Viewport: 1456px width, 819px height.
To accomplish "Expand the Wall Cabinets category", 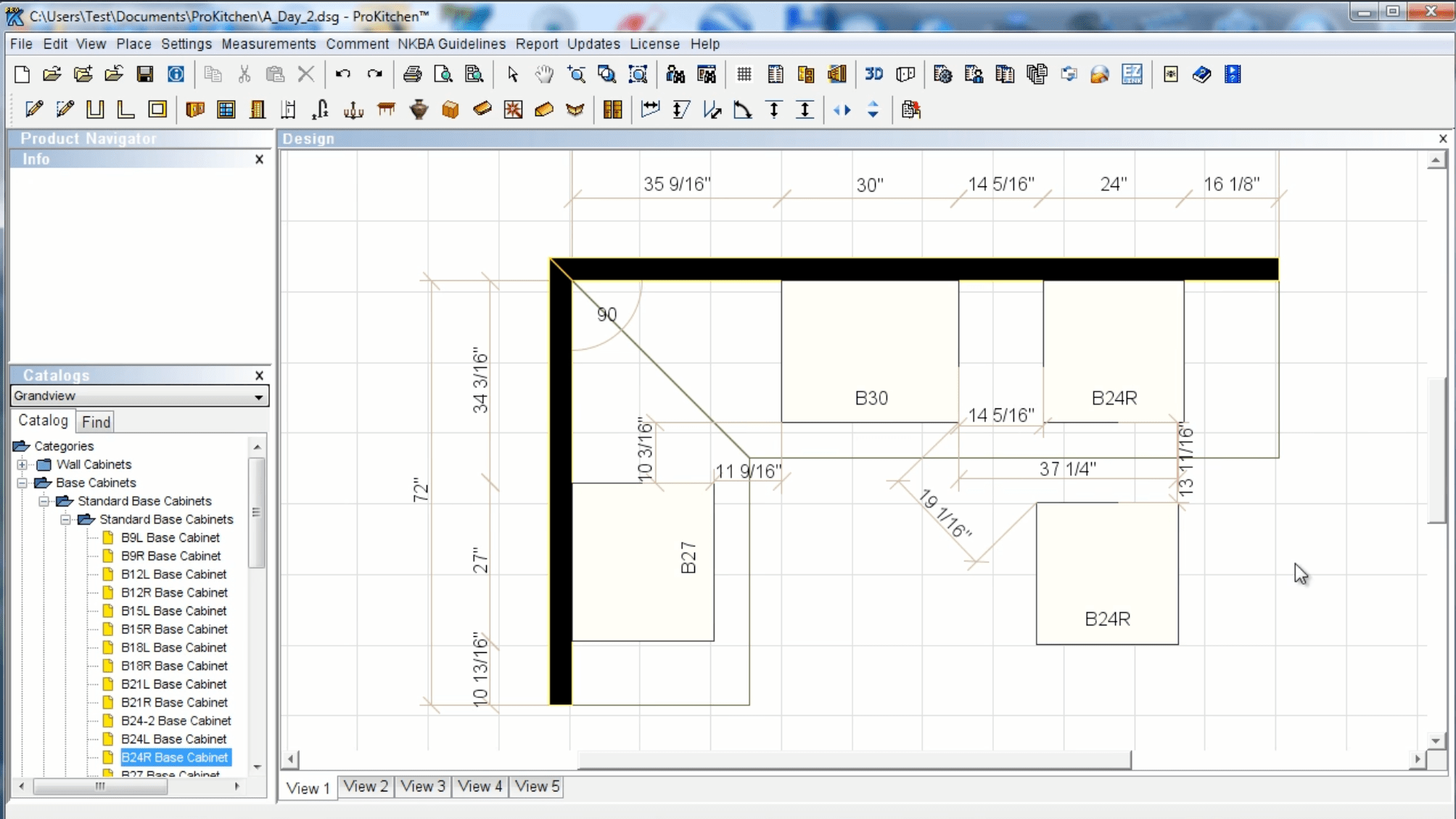I will coord(22,464).
